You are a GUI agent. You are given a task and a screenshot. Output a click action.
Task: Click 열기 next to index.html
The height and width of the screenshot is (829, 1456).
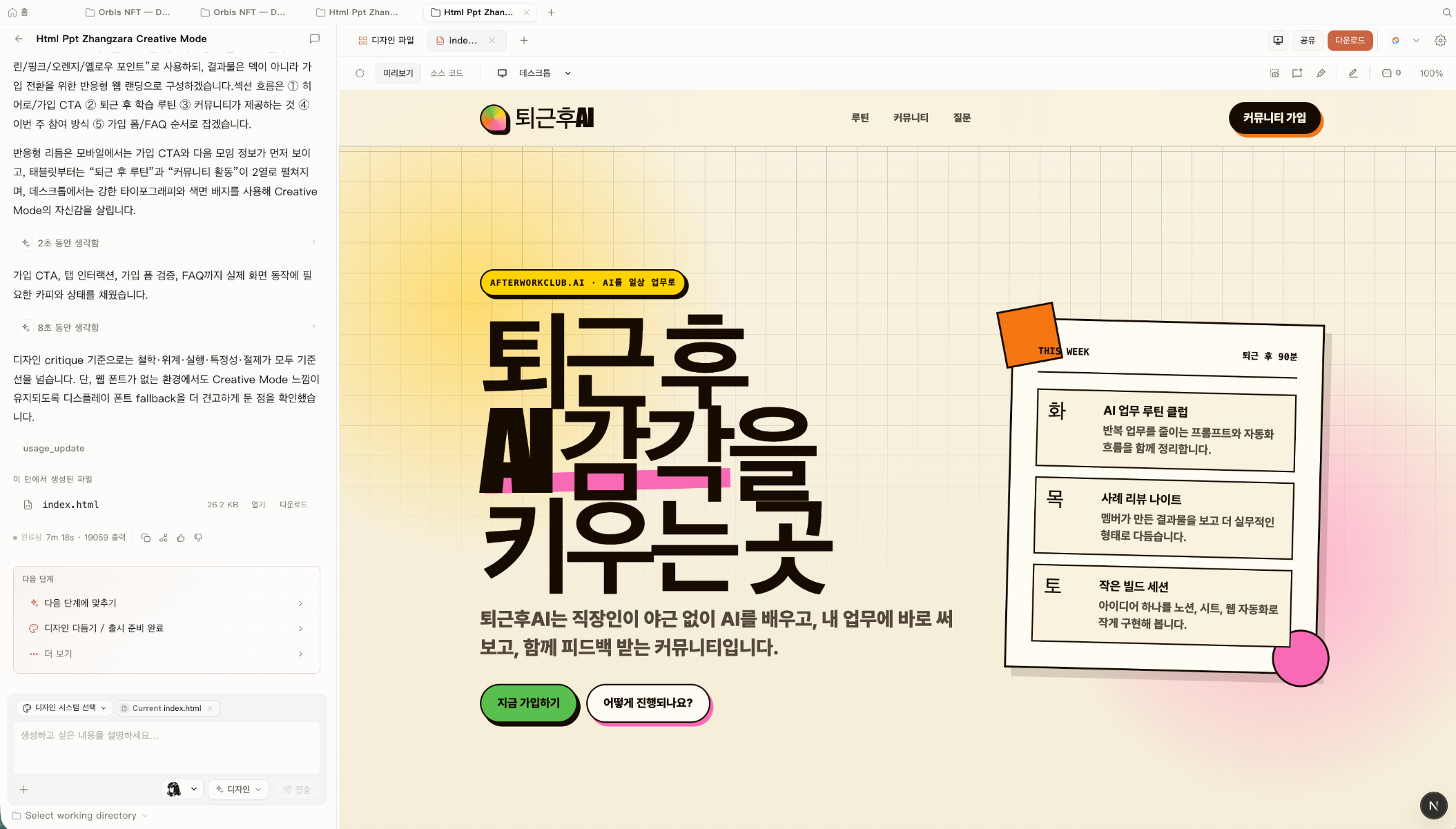coord(258,505)
